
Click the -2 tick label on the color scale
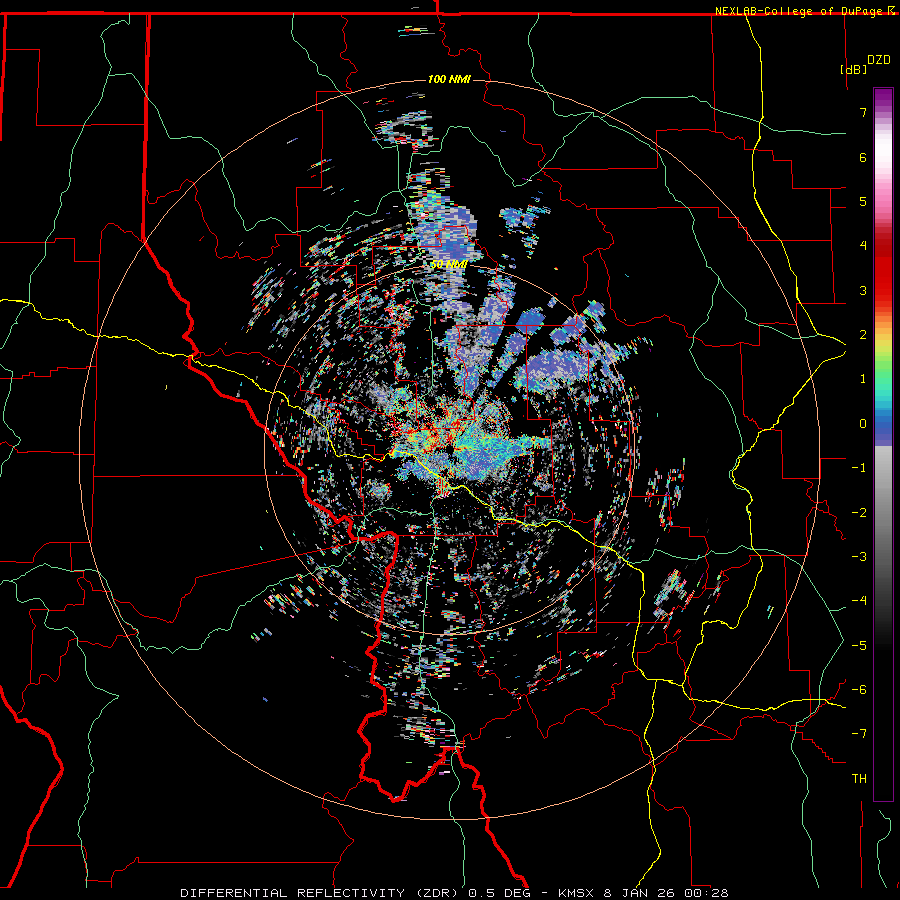pos(859,513)
